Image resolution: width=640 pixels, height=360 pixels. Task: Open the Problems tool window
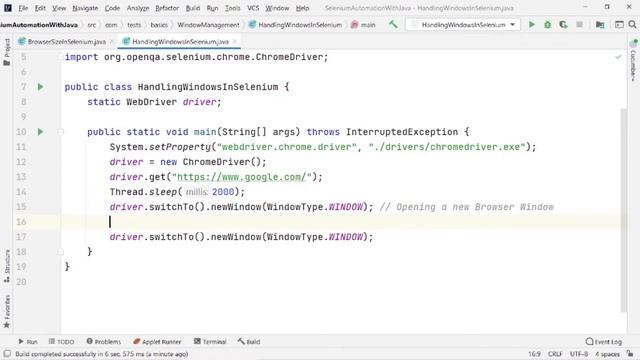[104, 342]
